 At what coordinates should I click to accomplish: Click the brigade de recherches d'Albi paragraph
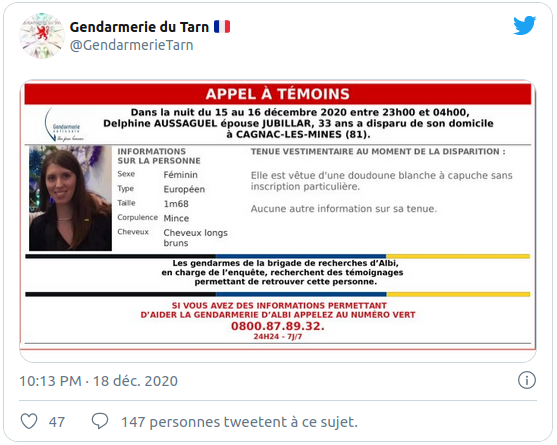tap(282, 272)
